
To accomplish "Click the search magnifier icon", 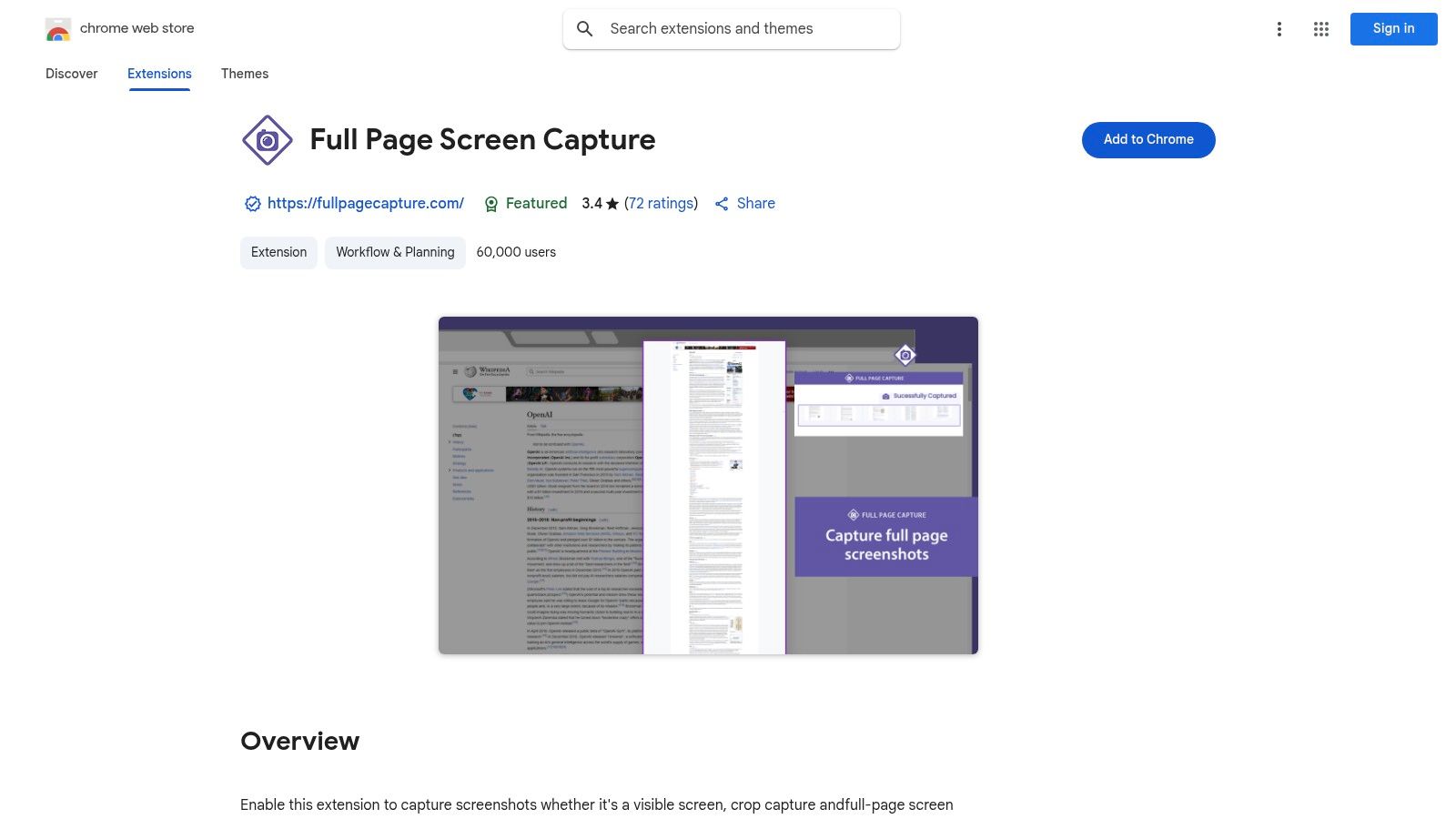I will 585,28.
